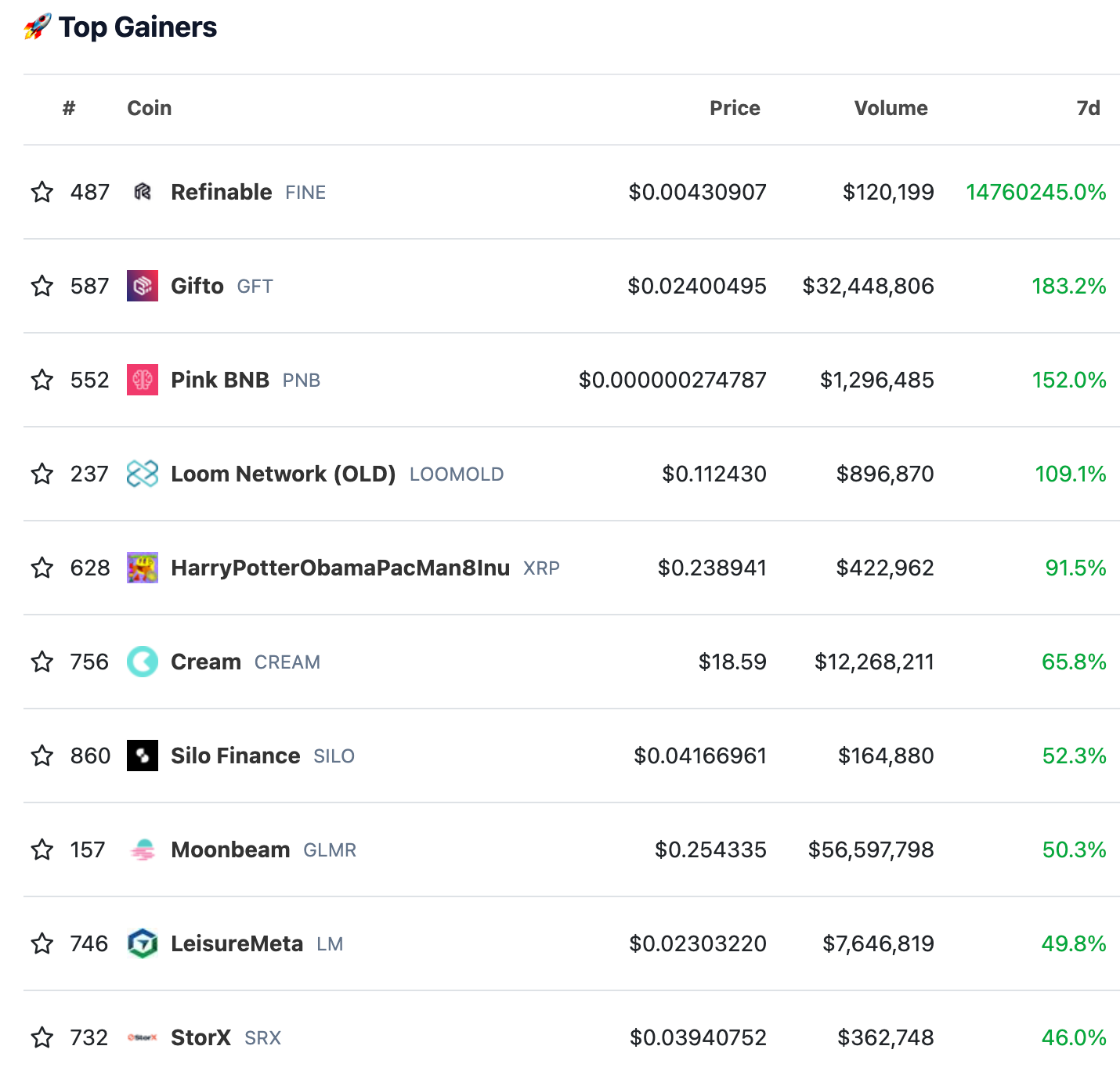Viewport: 1120px width, 1082px height.
Task: Click the 109.1% 7d change value
Action: pos(1071,474)
